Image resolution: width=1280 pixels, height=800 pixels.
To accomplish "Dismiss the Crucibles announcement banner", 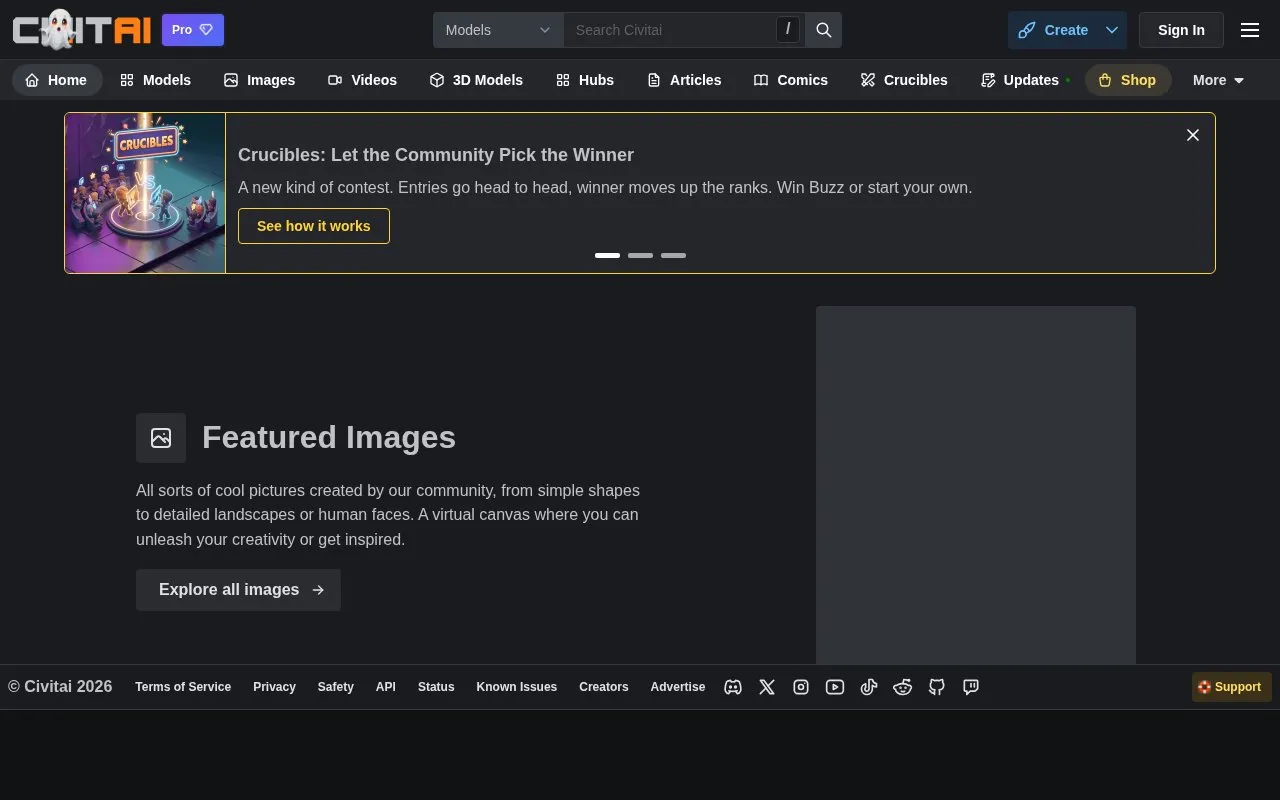I will [x=1193, y=135].
